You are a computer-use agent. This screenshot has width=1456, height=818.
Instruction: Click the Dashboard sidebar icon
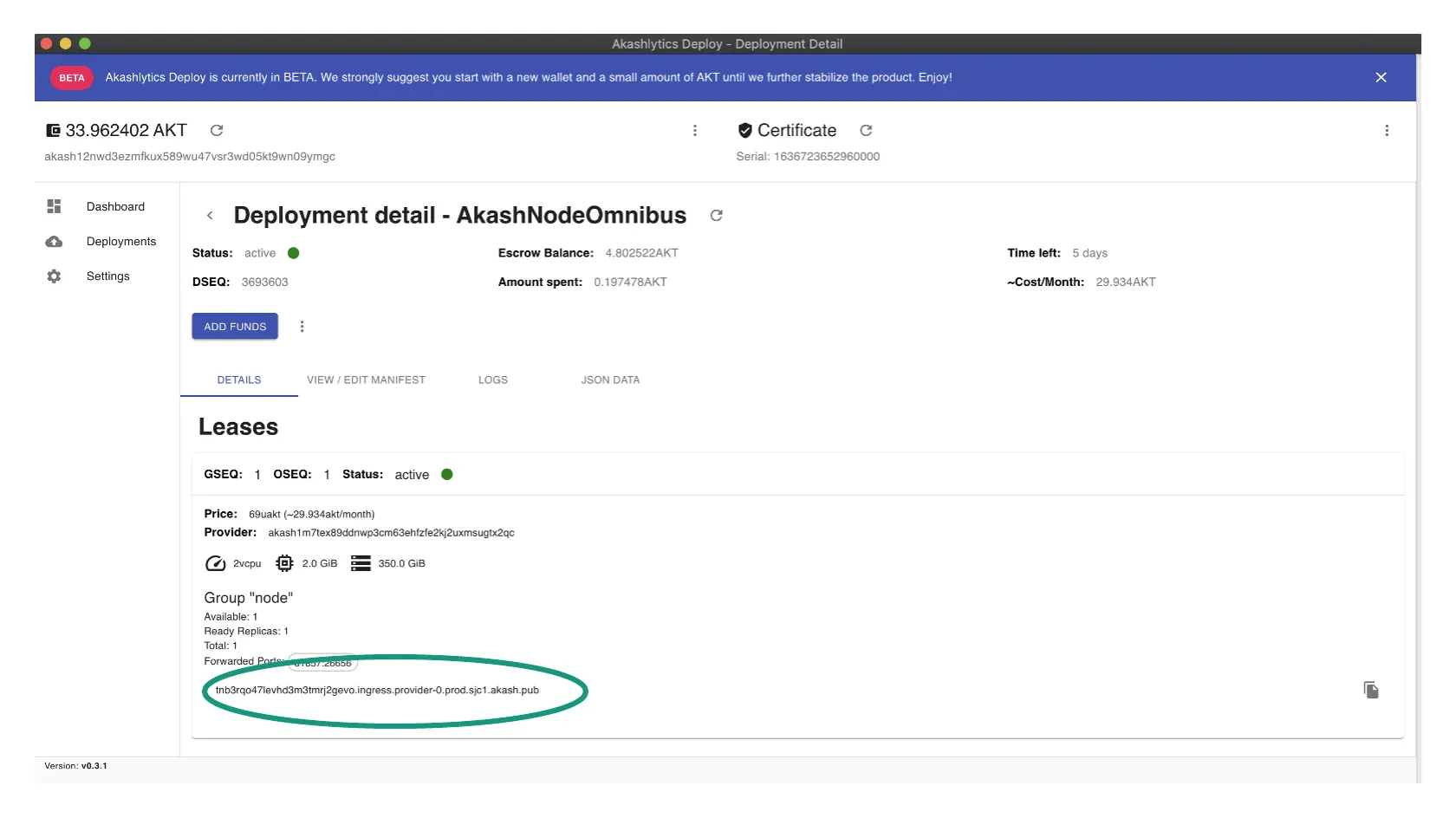click(x=54, y=206)
